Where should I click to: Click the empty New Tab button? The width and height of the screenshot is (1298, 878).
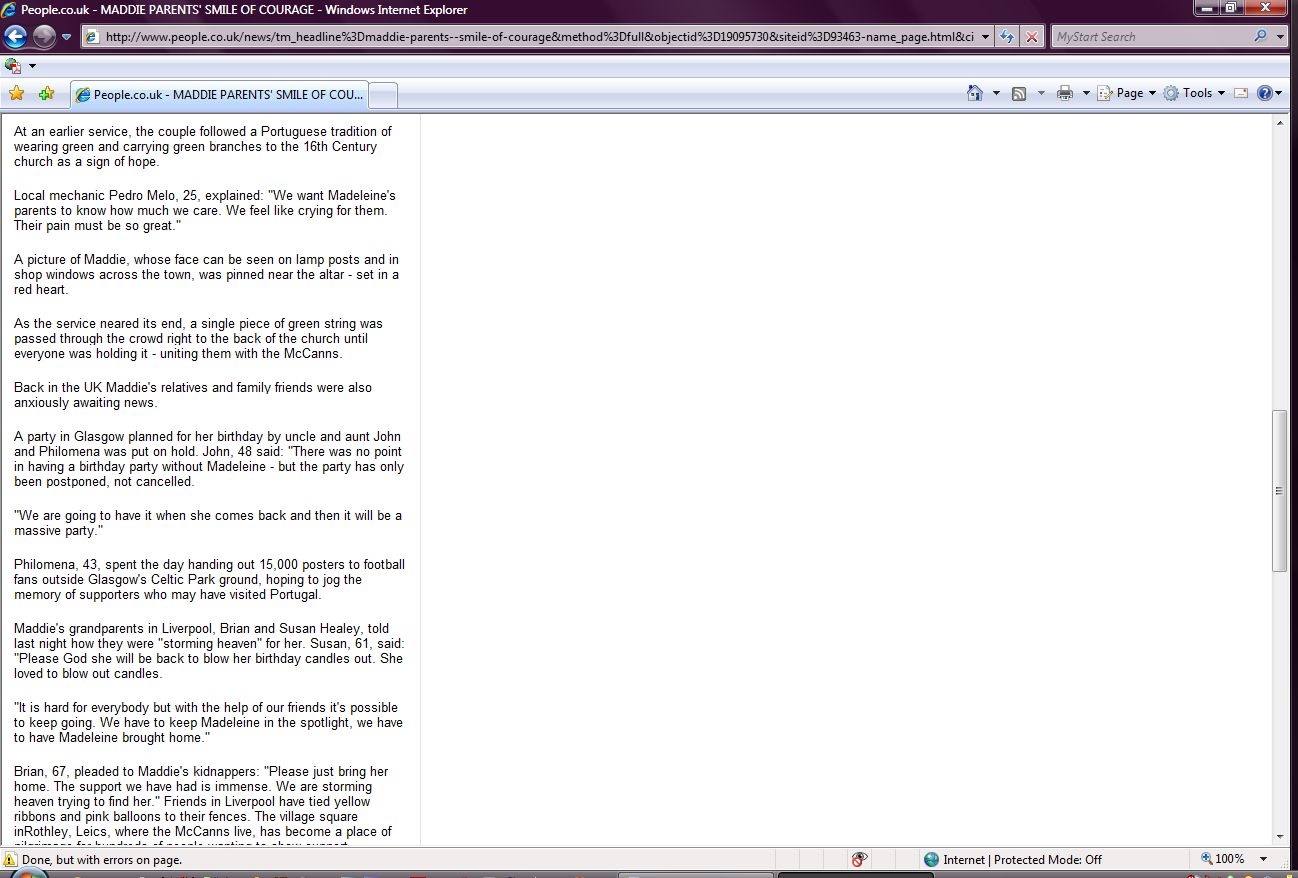click(x=384, y=95)
